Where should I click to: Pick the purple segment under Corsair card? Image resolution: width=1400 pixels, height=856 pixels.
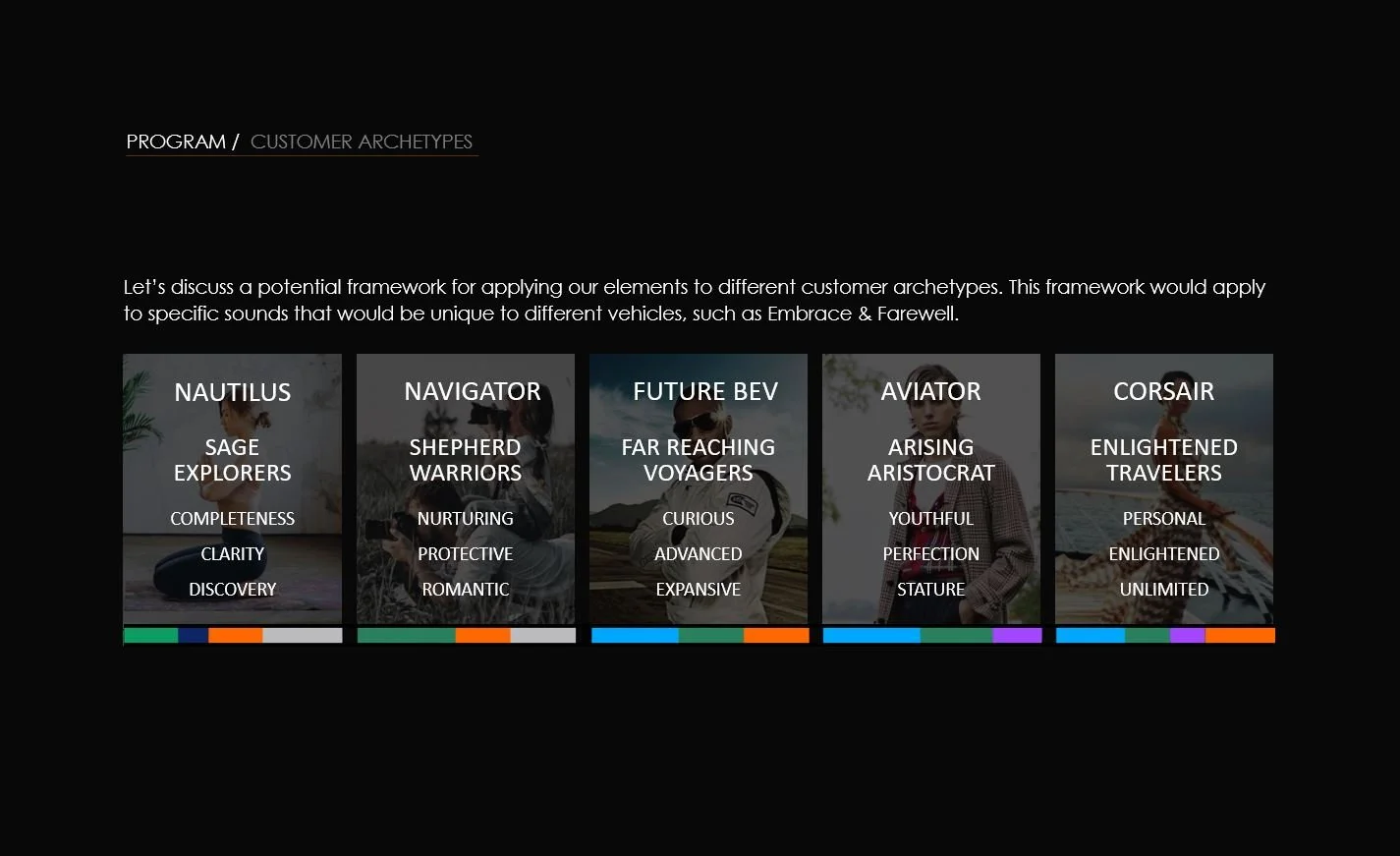[x=1188, y=636]
